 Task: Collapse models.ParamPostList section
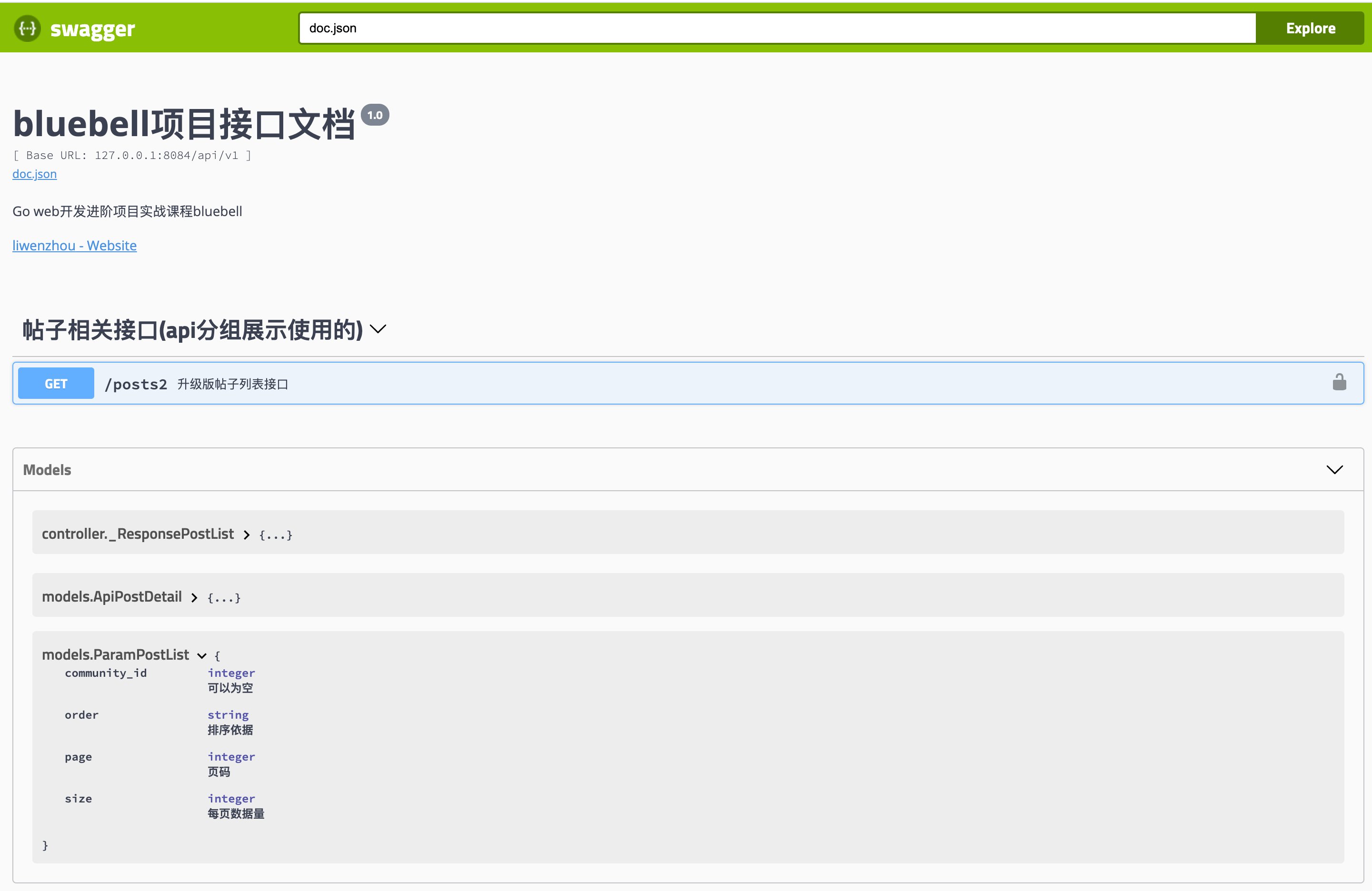pyautogui.click(x=199, y=654)
